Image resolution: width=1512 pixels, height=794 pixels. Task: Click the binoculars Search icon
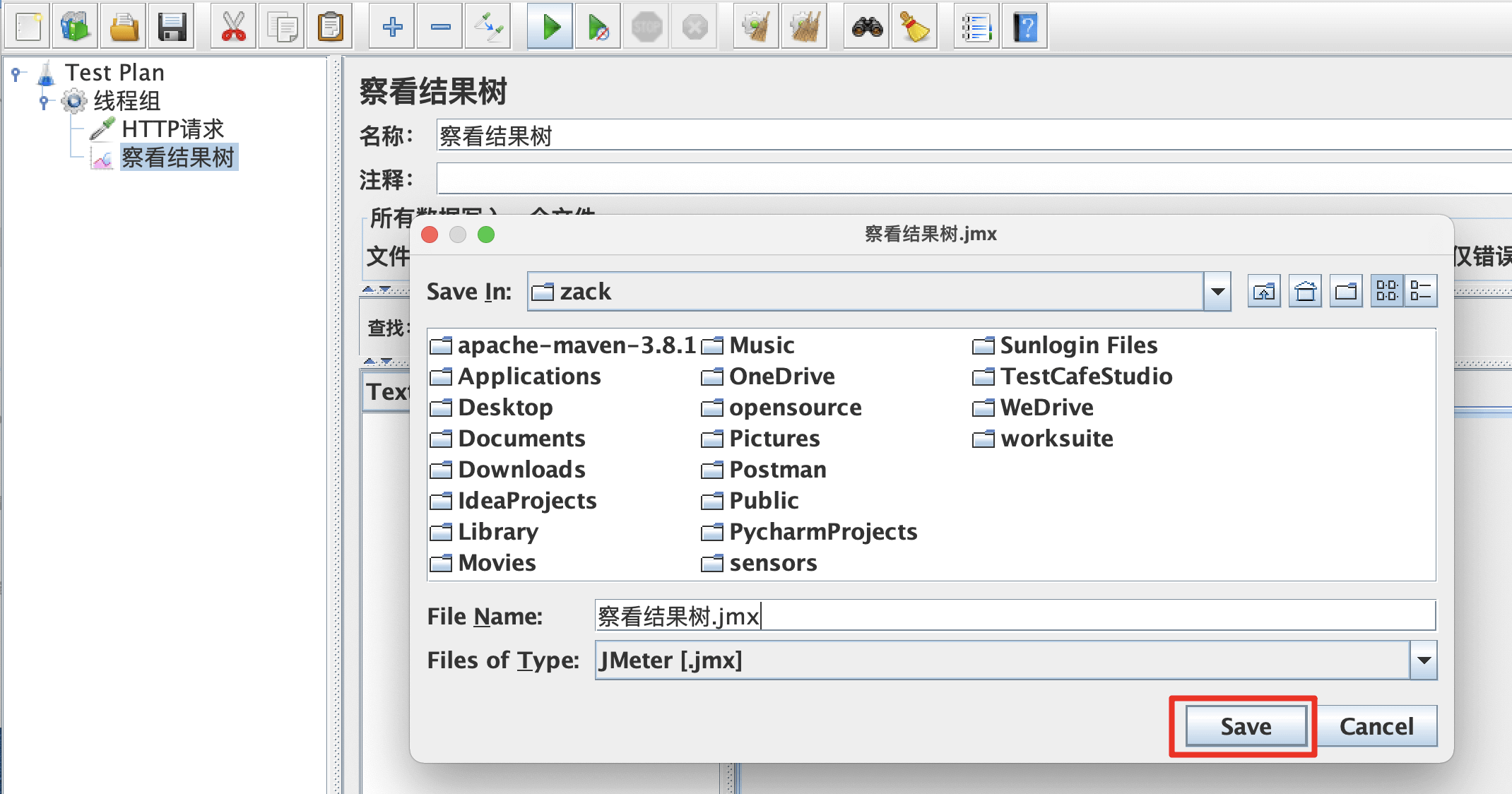867,28
